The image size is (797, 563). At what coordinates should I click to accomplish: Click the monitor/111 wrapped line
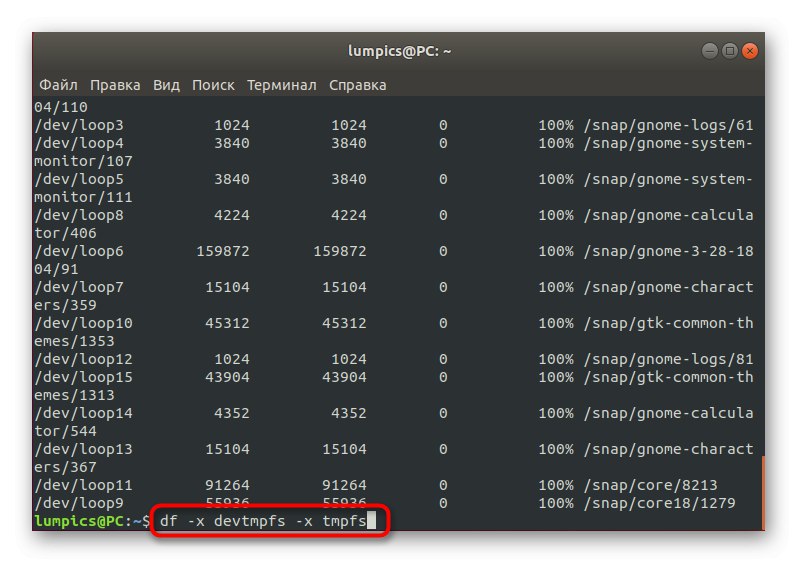point(83,198)
